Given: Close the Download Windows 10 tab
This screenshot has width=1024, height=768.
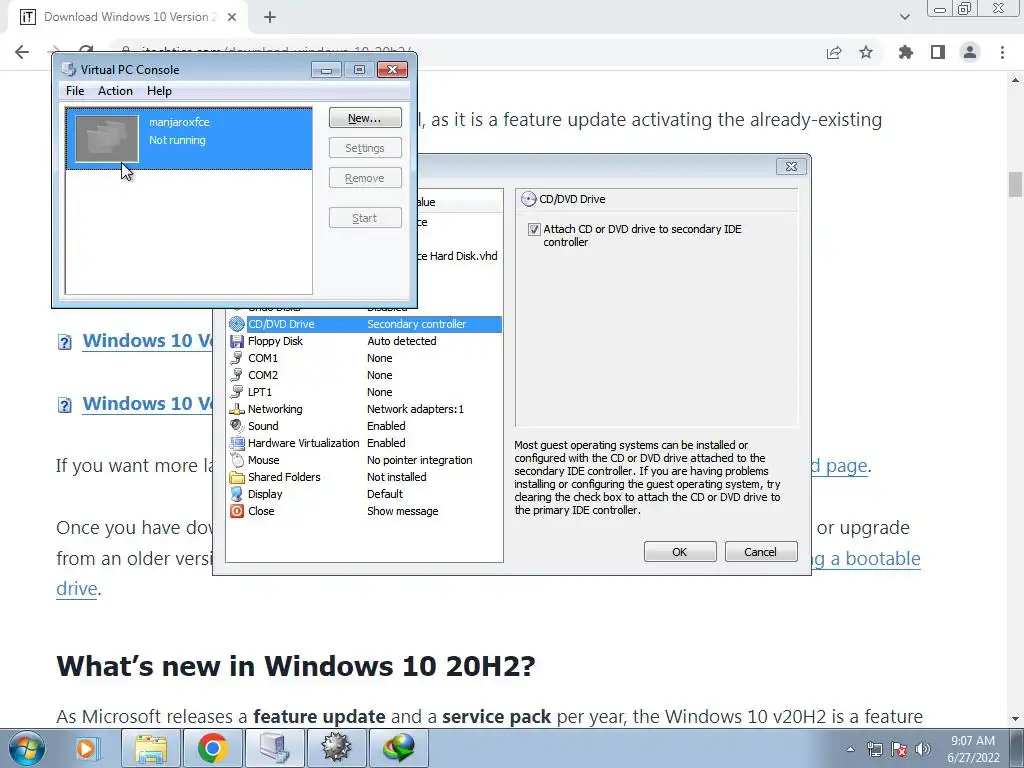Looking at the screenshot, I should point(232,17).
